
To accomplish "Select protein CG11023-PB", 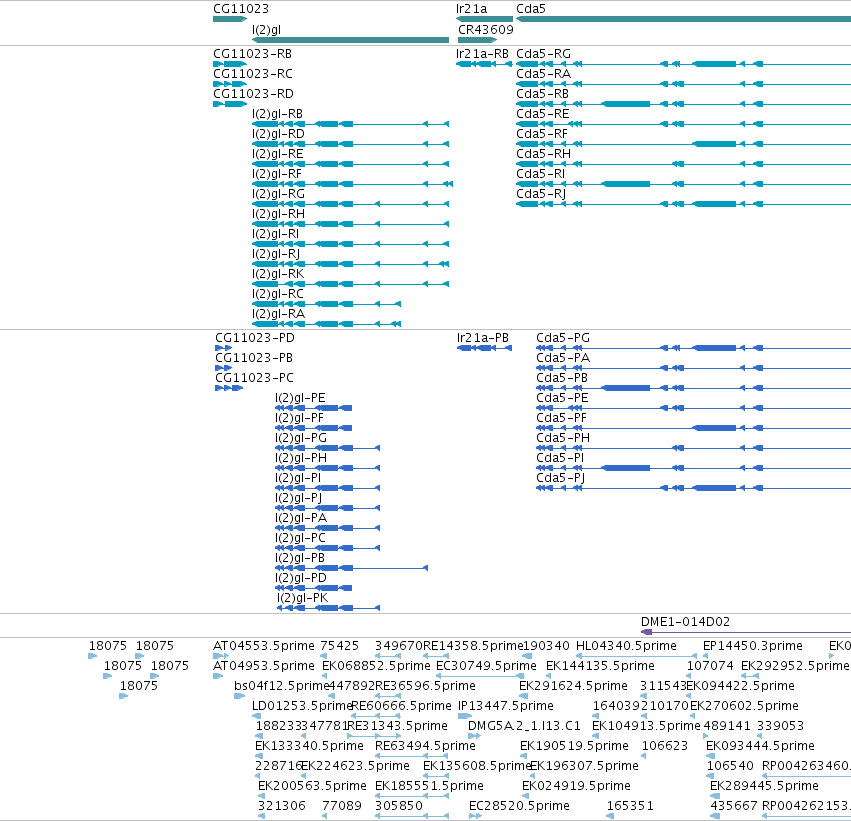I will (253, 358).
